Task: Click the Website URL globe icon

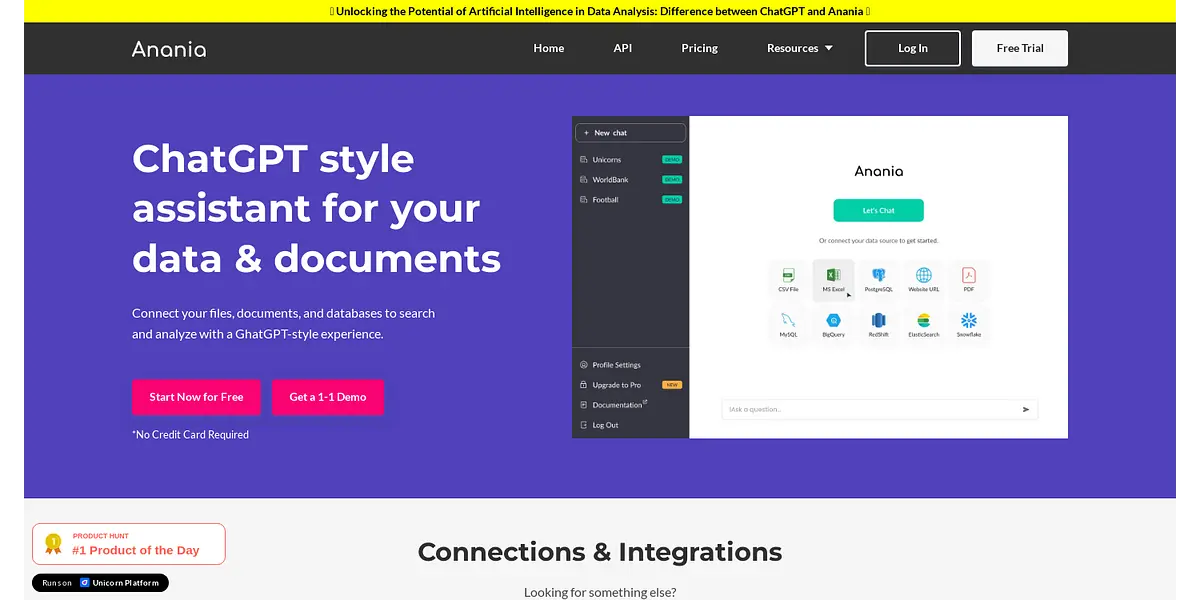Action: 924,276
